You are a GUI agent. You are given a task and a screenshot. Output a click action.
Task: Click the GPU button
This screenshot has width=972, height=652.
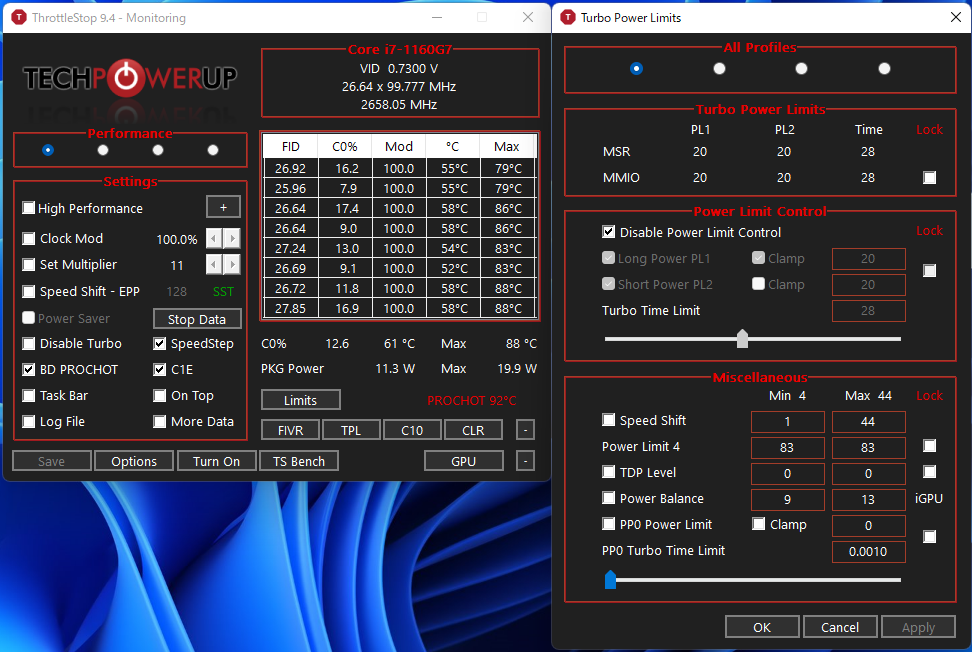(x=464, y=460)
